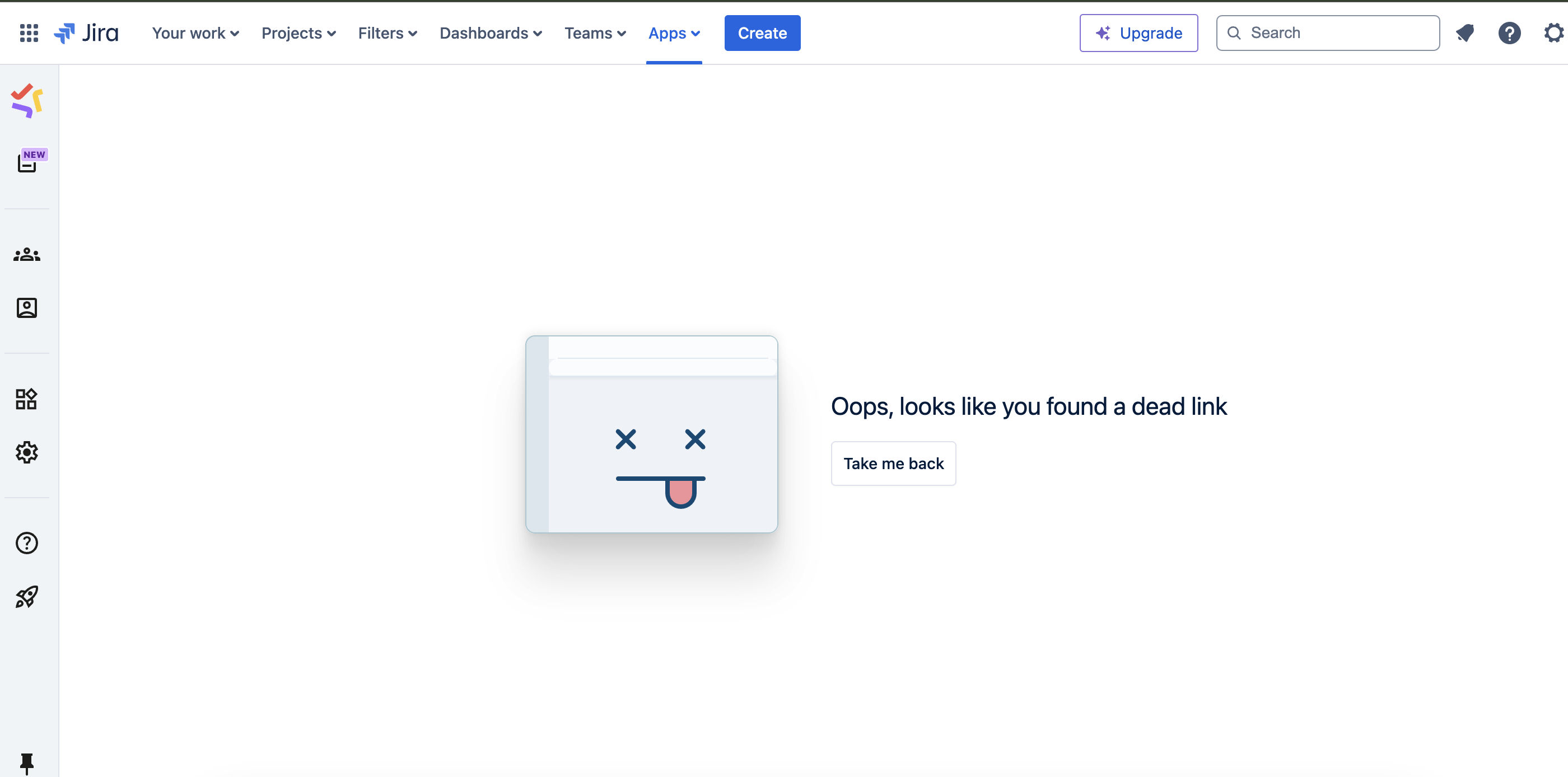1568x777 pixels.
Task: Open the Filters dropdown menu
Action: click(x=387, y=33)
